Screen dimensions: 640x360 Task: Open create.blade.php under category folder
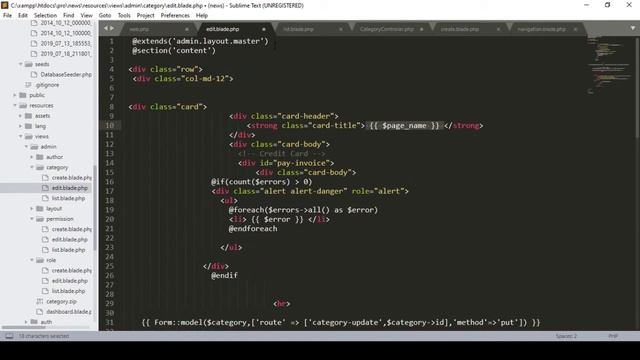[71, 178]
